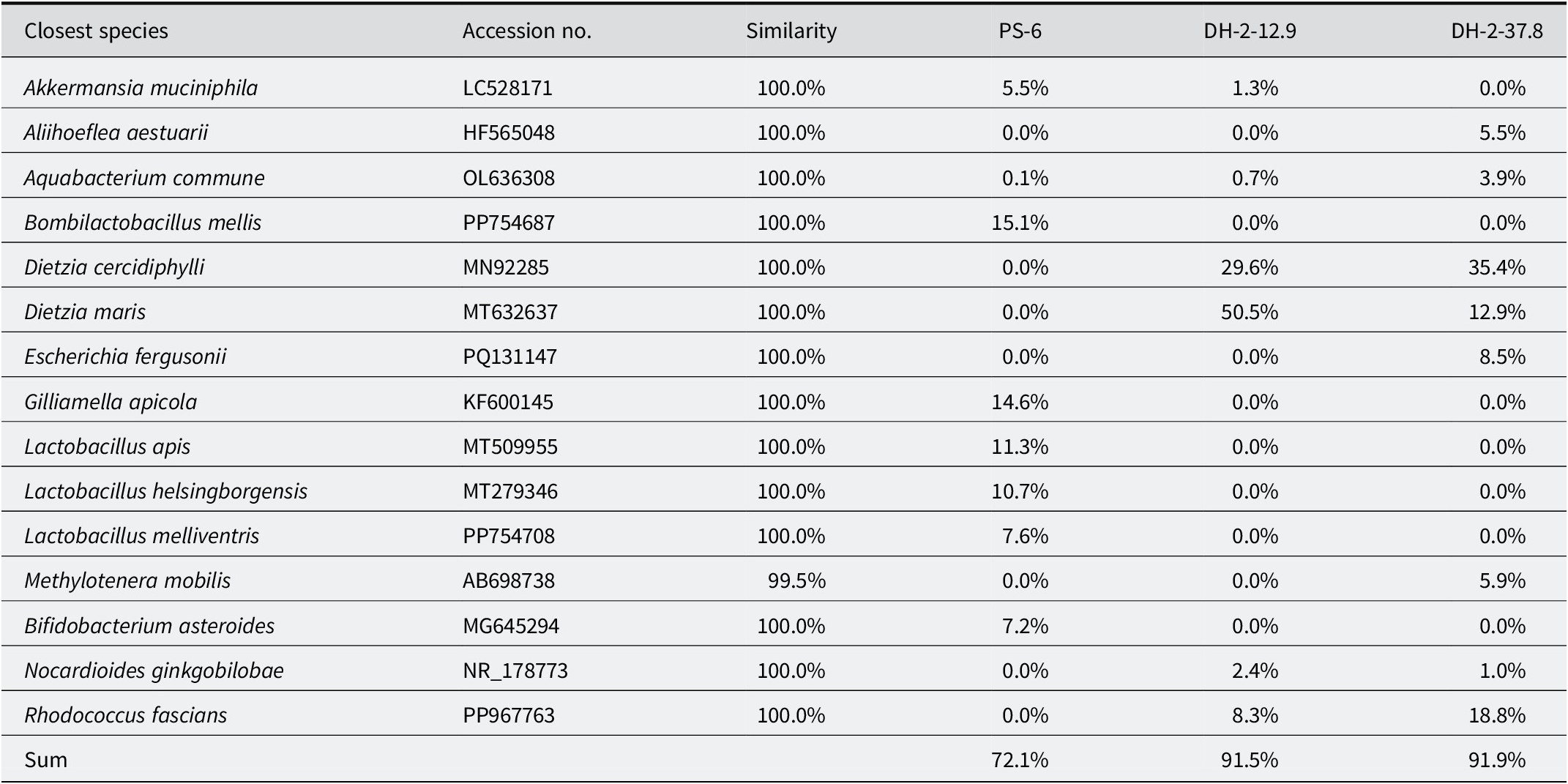Click the Sum row label

click(x=45, y=760)
